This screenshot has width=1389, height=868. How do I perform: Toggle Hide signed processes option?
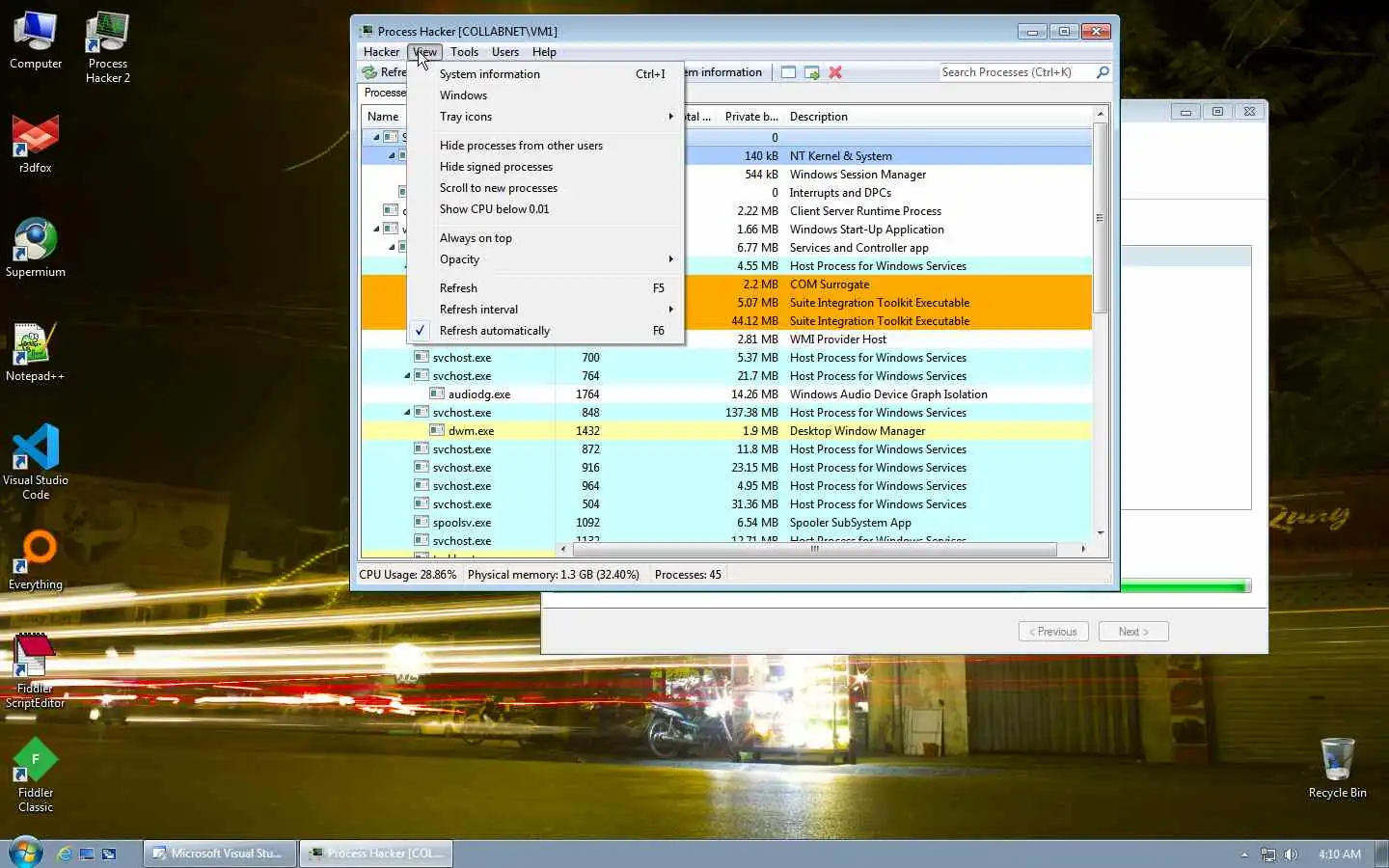pos(546,167)
